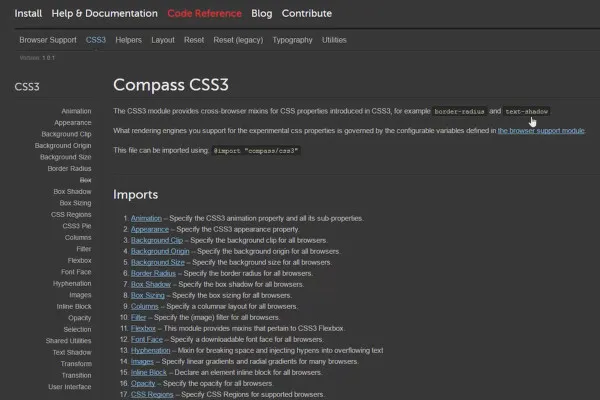
Task: Follow Box Shadow link in Imports list
Action: pos(151,284)
